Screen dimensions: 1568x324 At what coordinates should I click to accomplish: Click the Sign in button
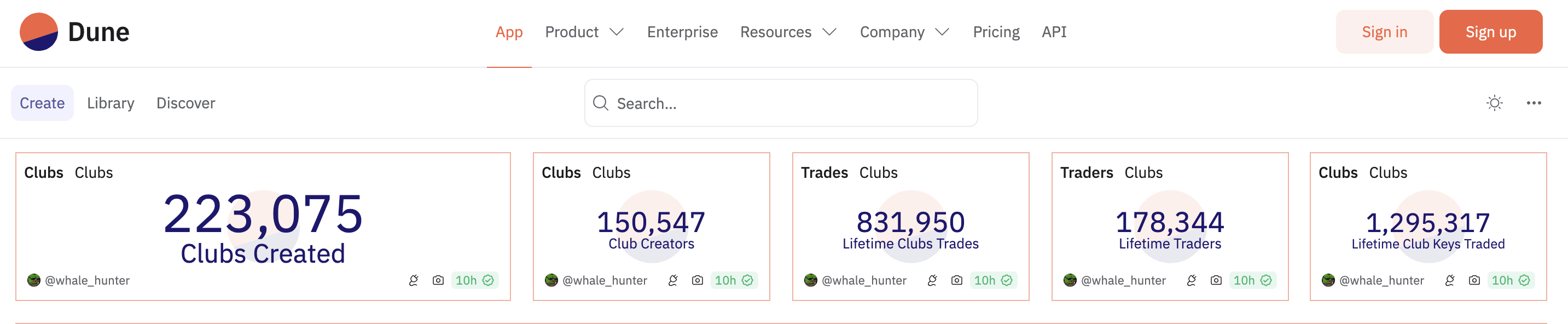click(x=1384, y=32)
